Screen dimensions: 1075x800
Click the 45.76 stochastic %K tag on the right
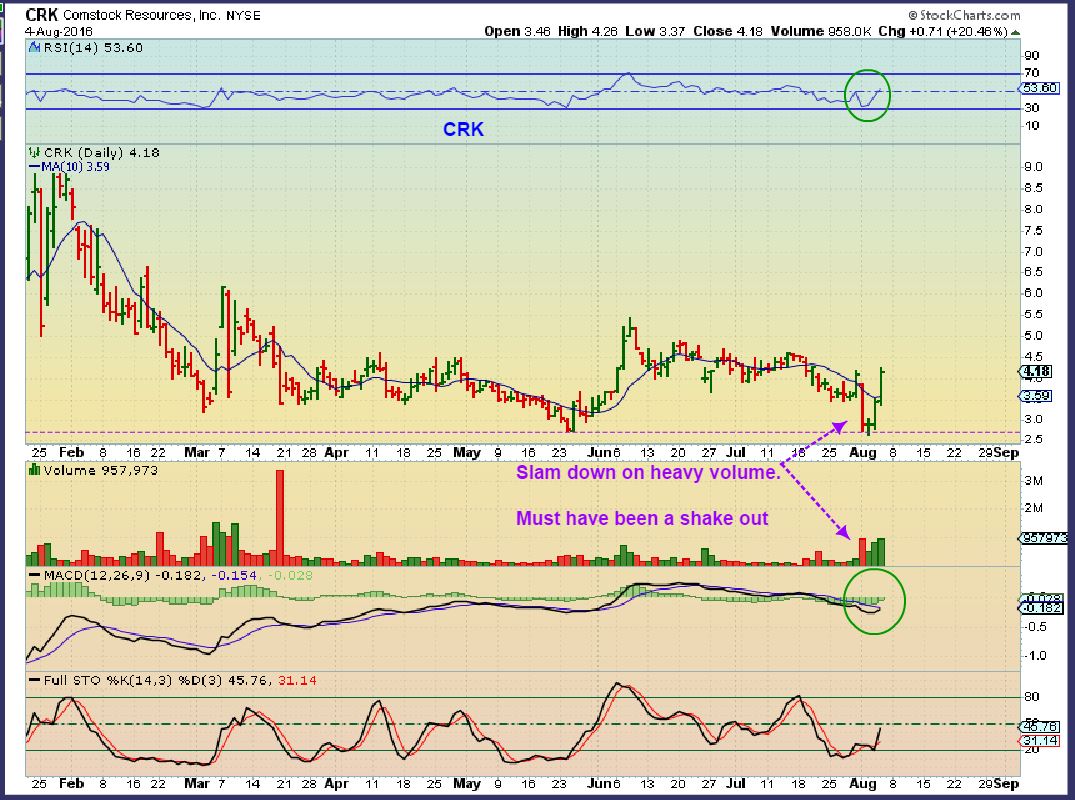[x=1039, y=726]
